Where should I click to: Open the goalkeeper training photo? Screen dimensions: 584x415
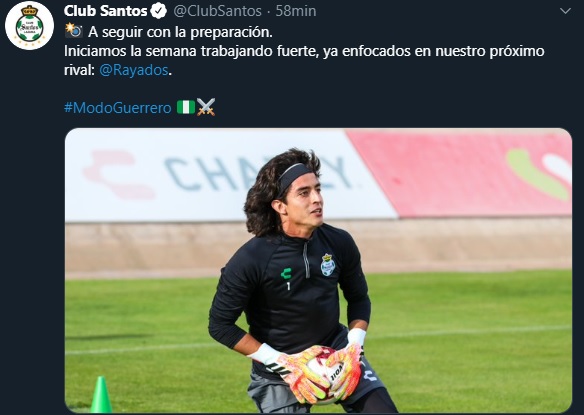pyautogui.click(x=318, y=270)
